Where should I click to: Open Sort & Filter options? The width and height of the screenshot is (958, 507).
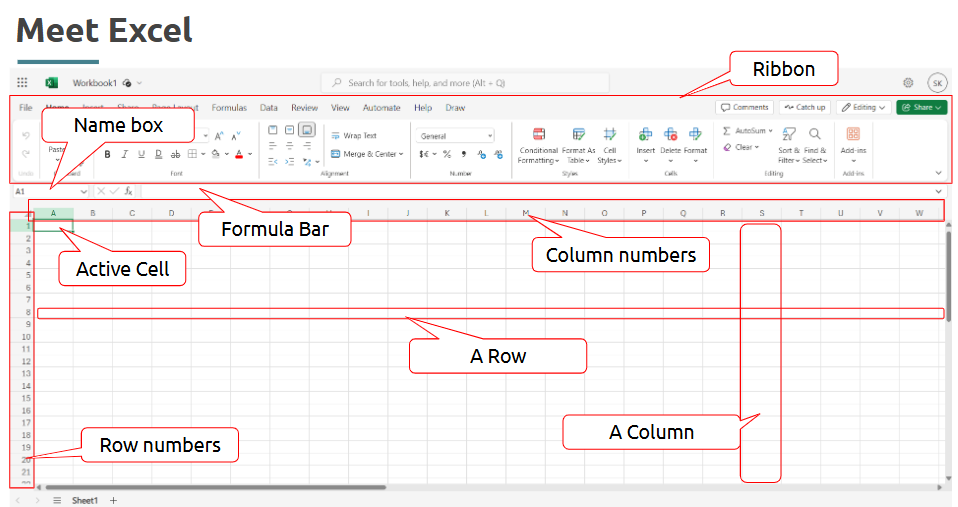pos(789,145)
